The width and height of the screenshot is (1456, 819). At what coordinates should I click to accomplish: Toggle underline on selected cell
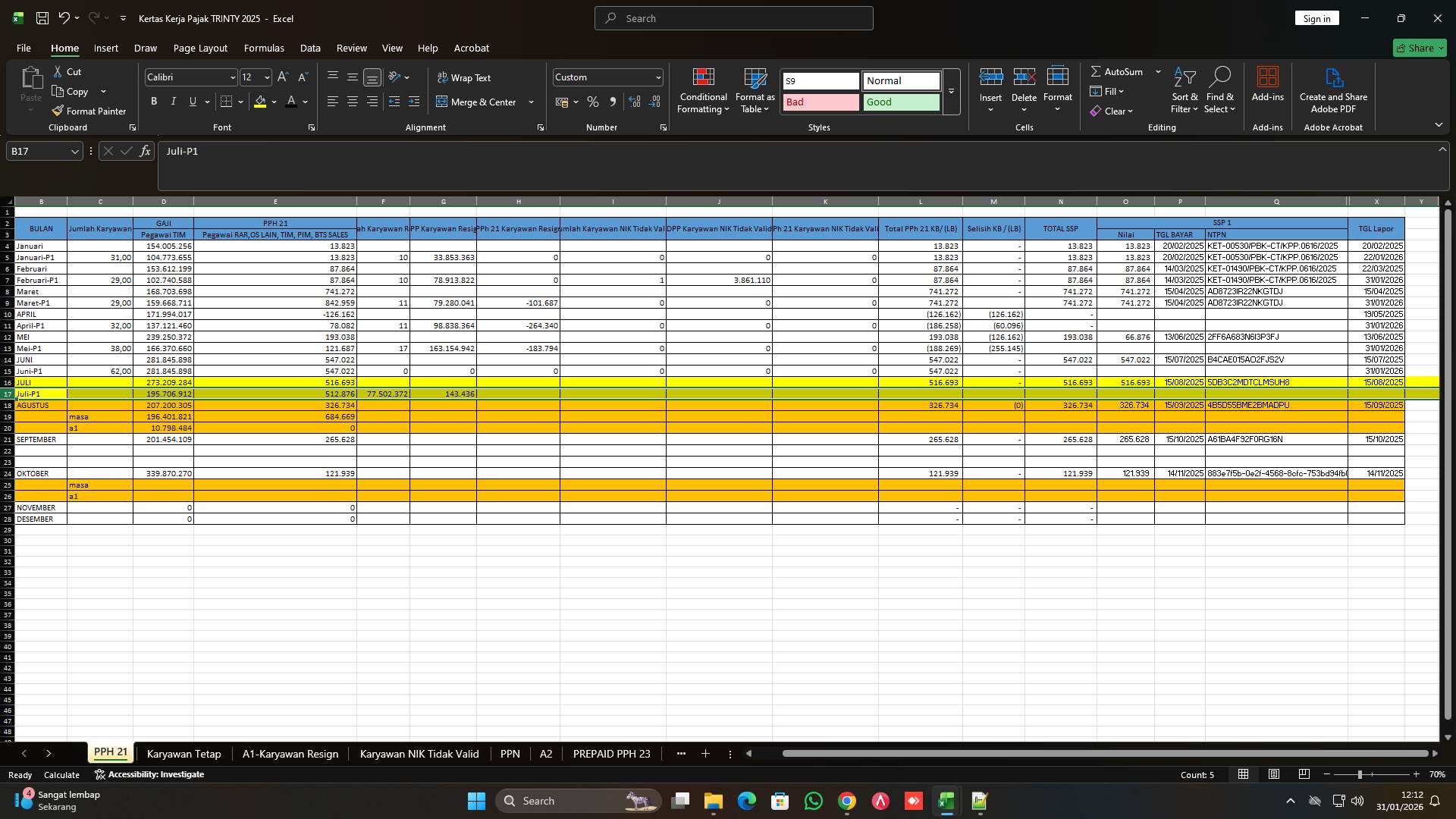click(192, 101)
